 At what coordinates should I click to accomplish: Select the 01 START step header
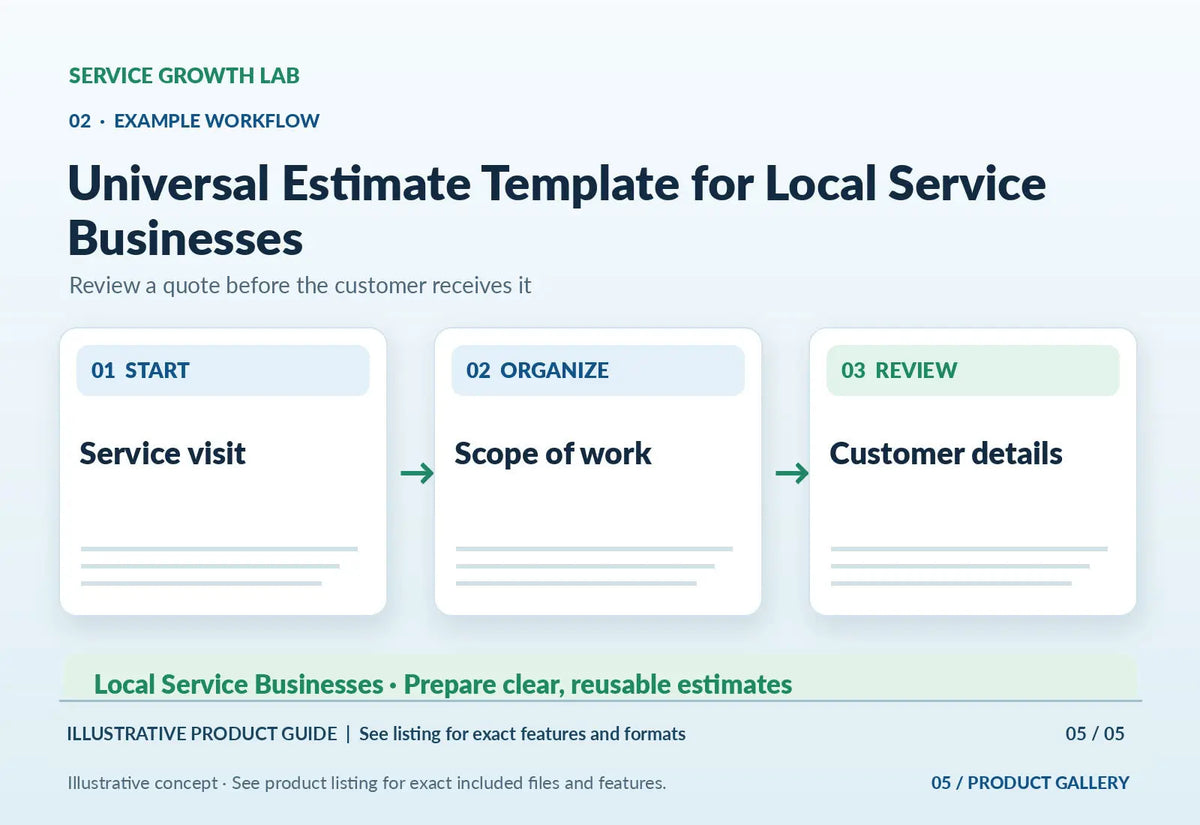(223, 371)
